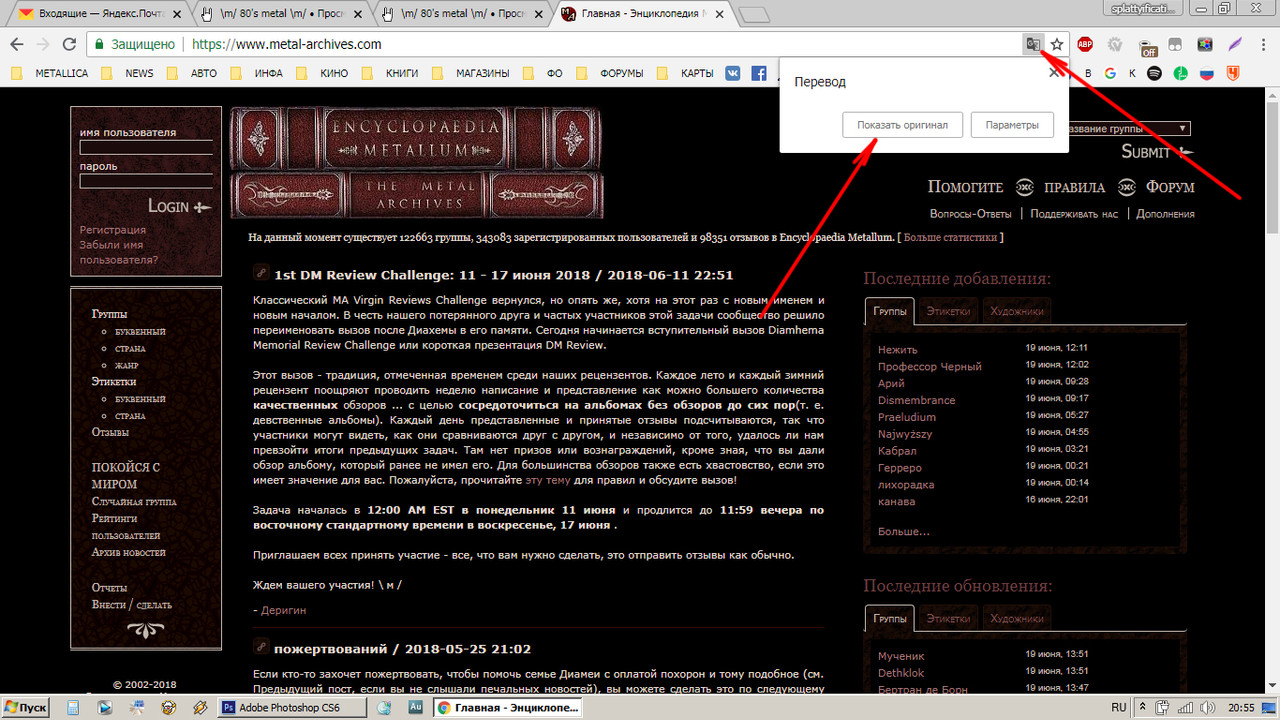The height and width of the screenshot is (720, 1280).
Task: Show hidden tray icons with double chevron
Action: (x=1141, y=707)
